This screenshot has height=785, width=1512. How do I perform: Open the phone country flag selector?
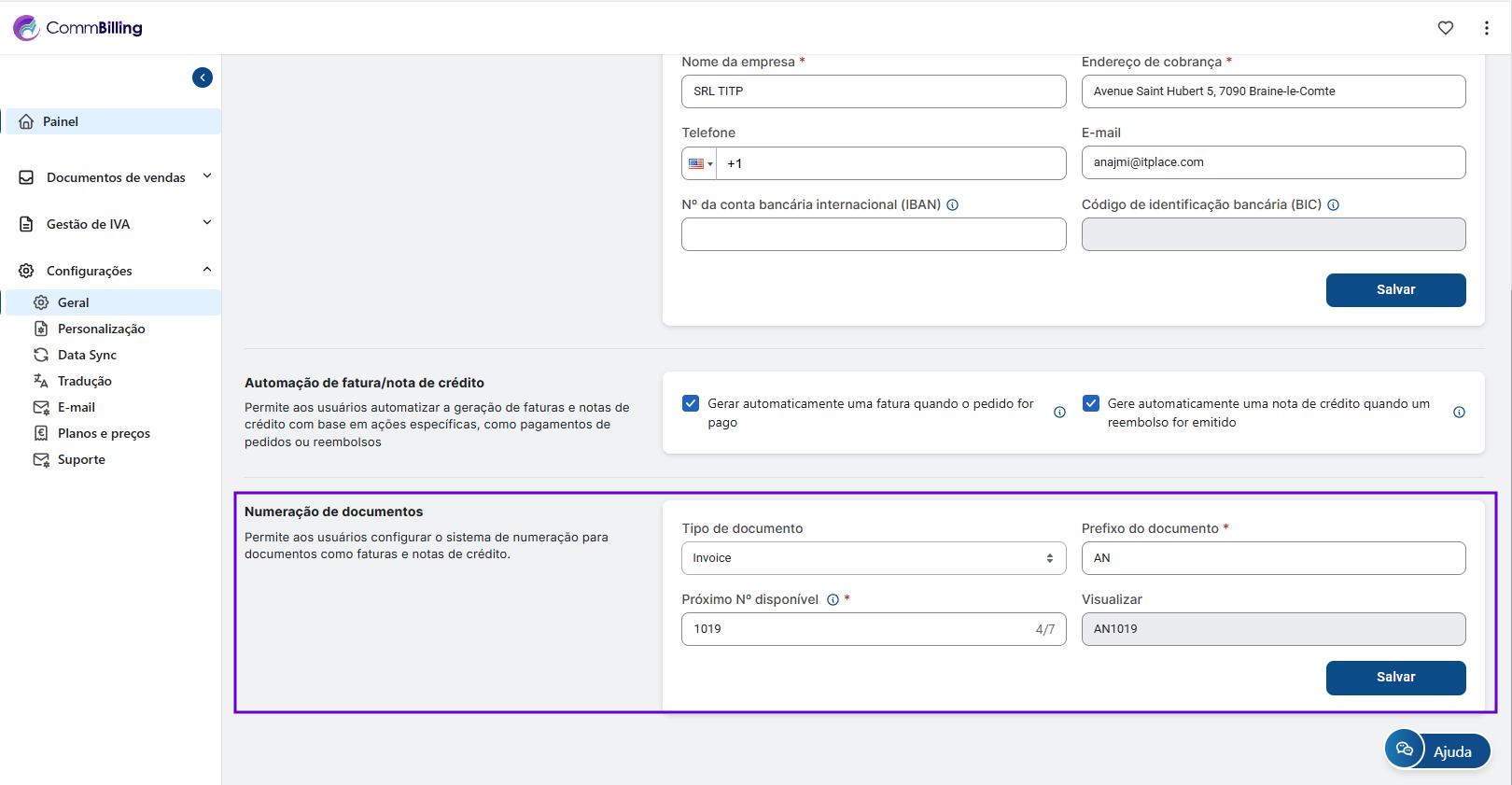(699, 163)
